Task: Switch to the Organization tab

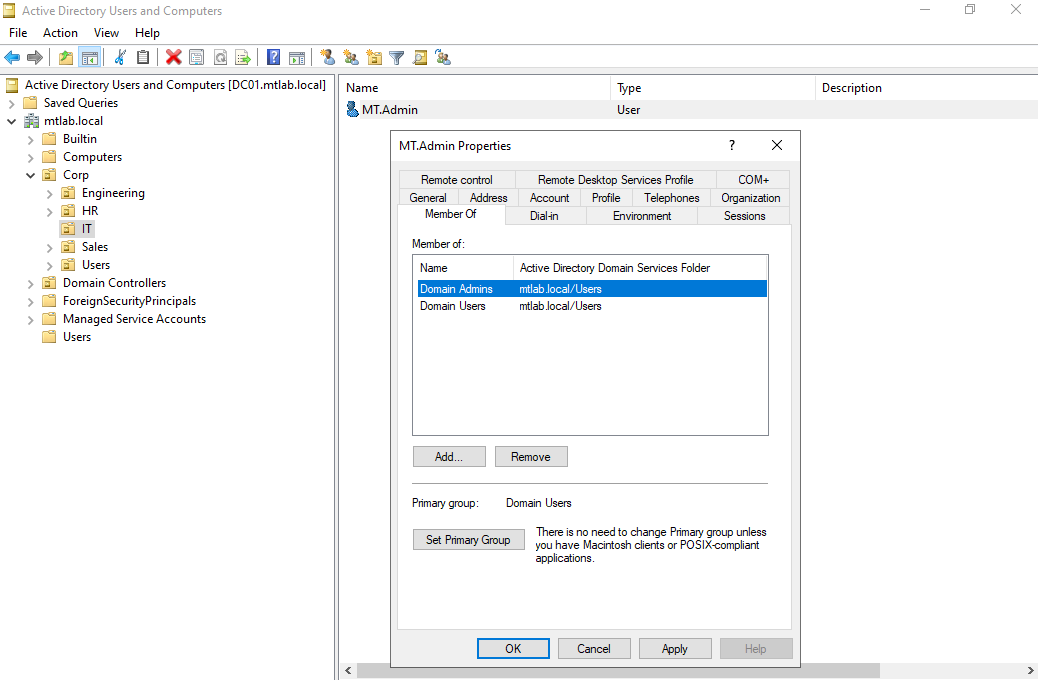Action: (751, 197)
